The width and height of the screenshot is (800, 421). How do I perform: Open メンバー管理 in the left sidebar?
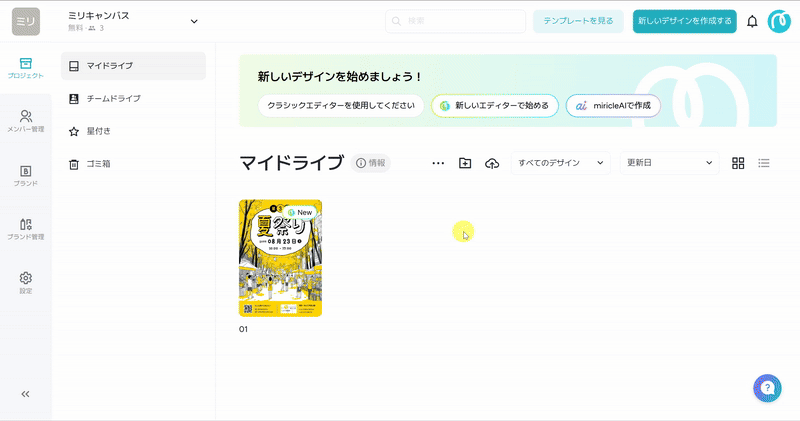coord(26,121)
